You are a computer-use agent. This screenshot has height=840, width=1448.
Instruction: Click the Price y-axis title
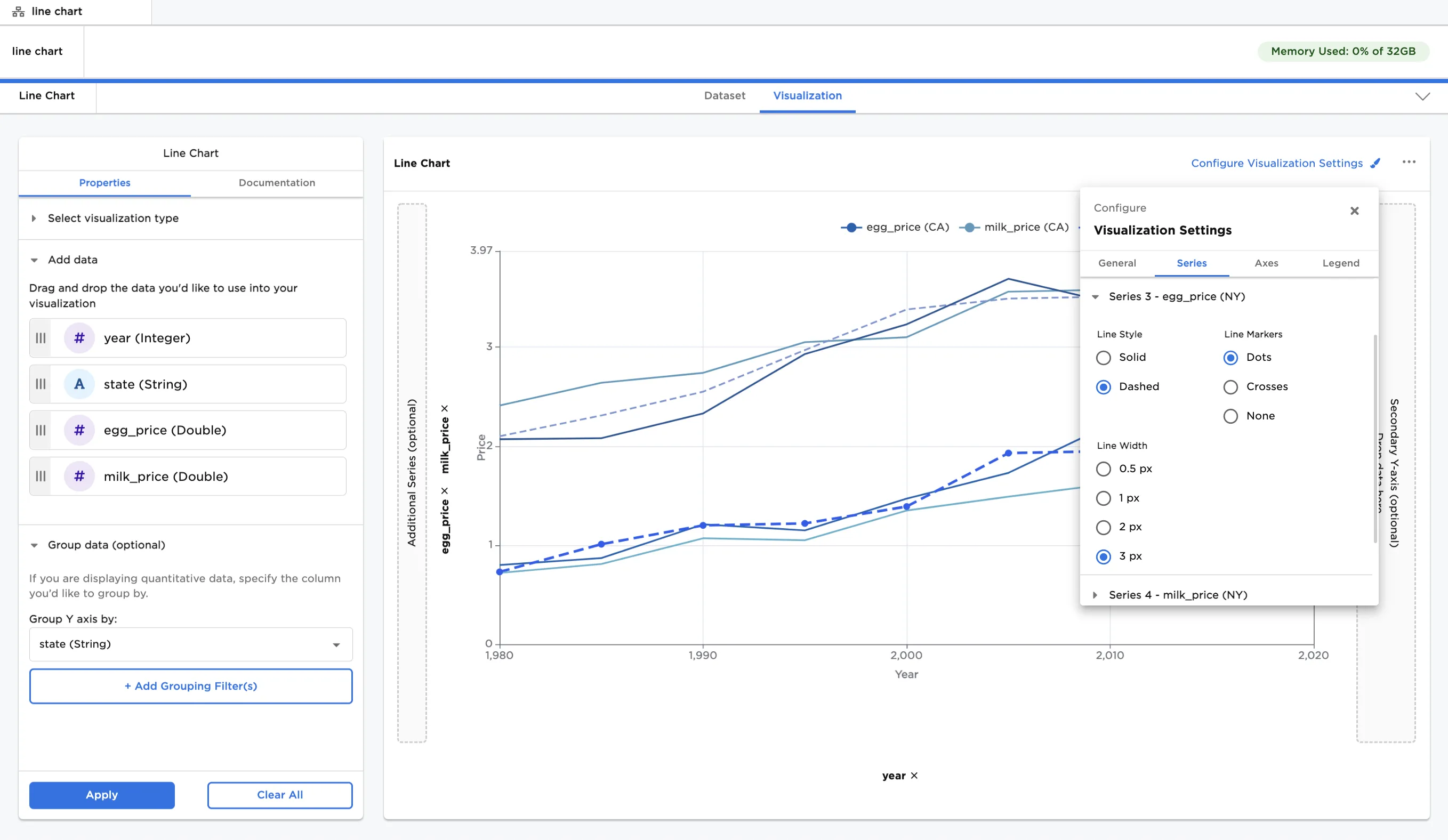click(481, 448)
